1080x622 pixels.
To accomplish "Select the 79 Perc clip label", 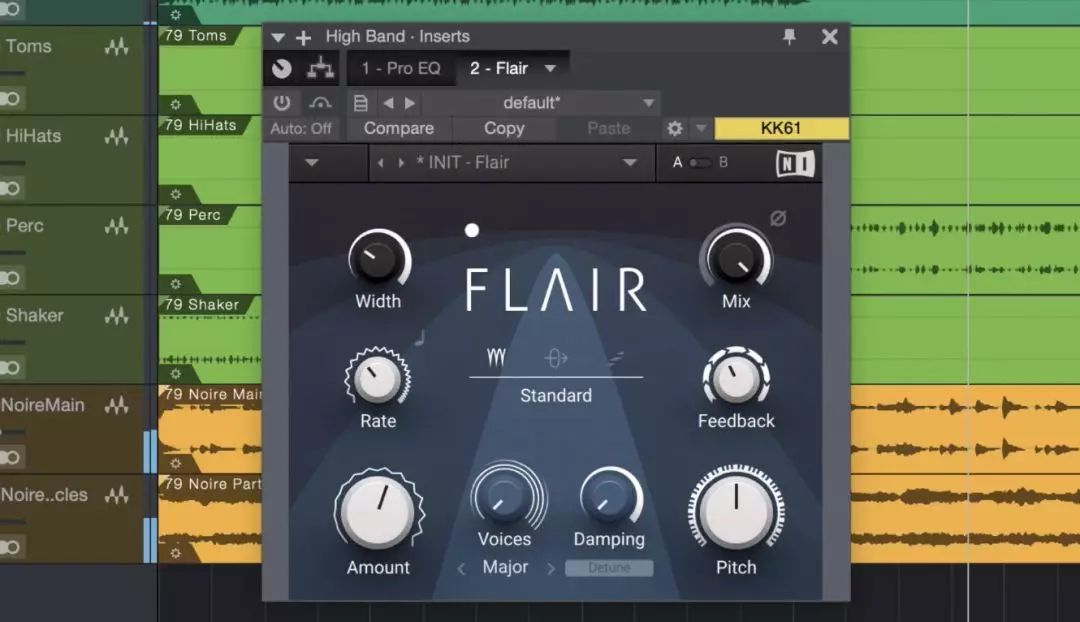I will pyautogui.click(x=192, y=215).
